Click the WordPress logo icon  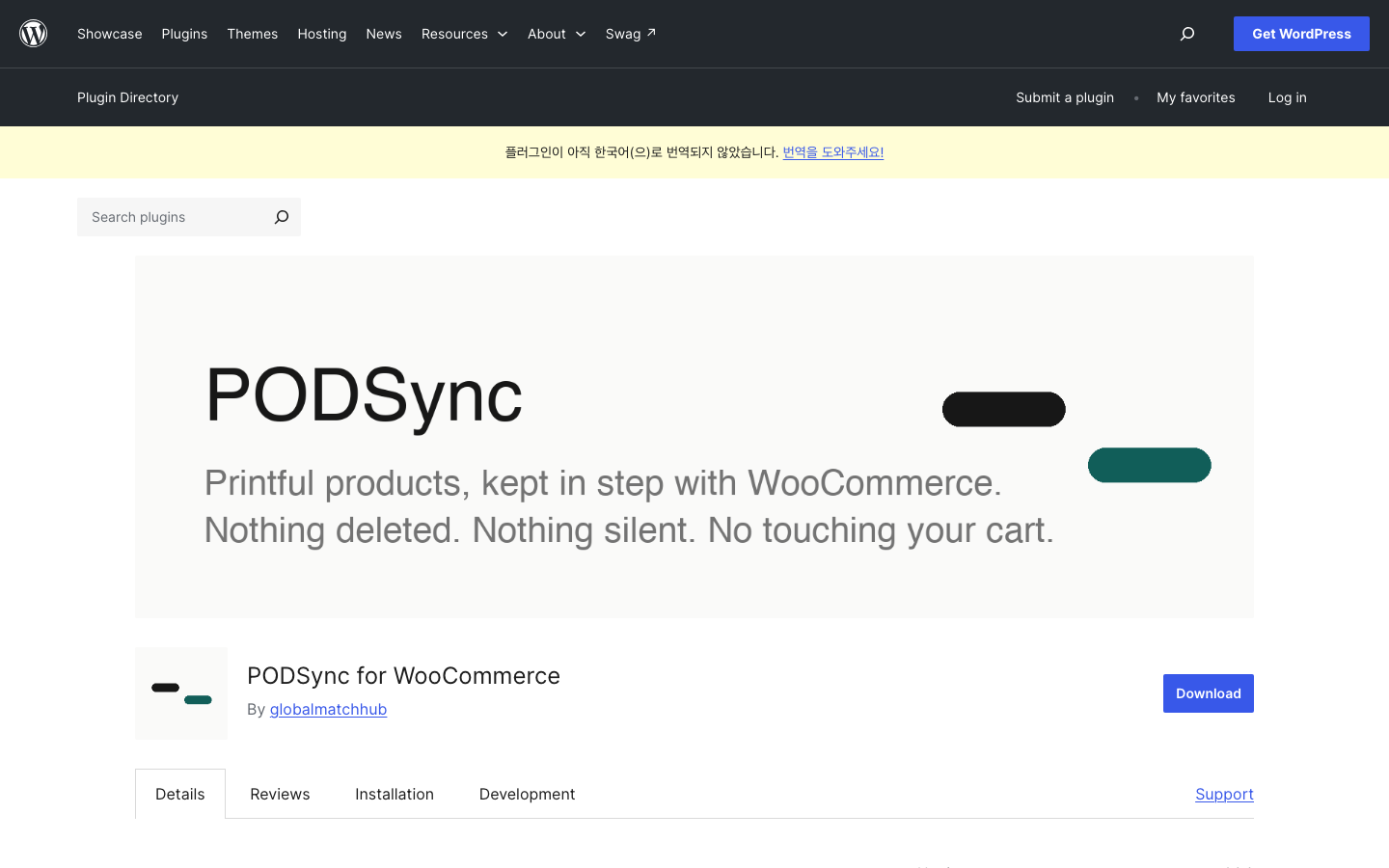tap(34, 34)
